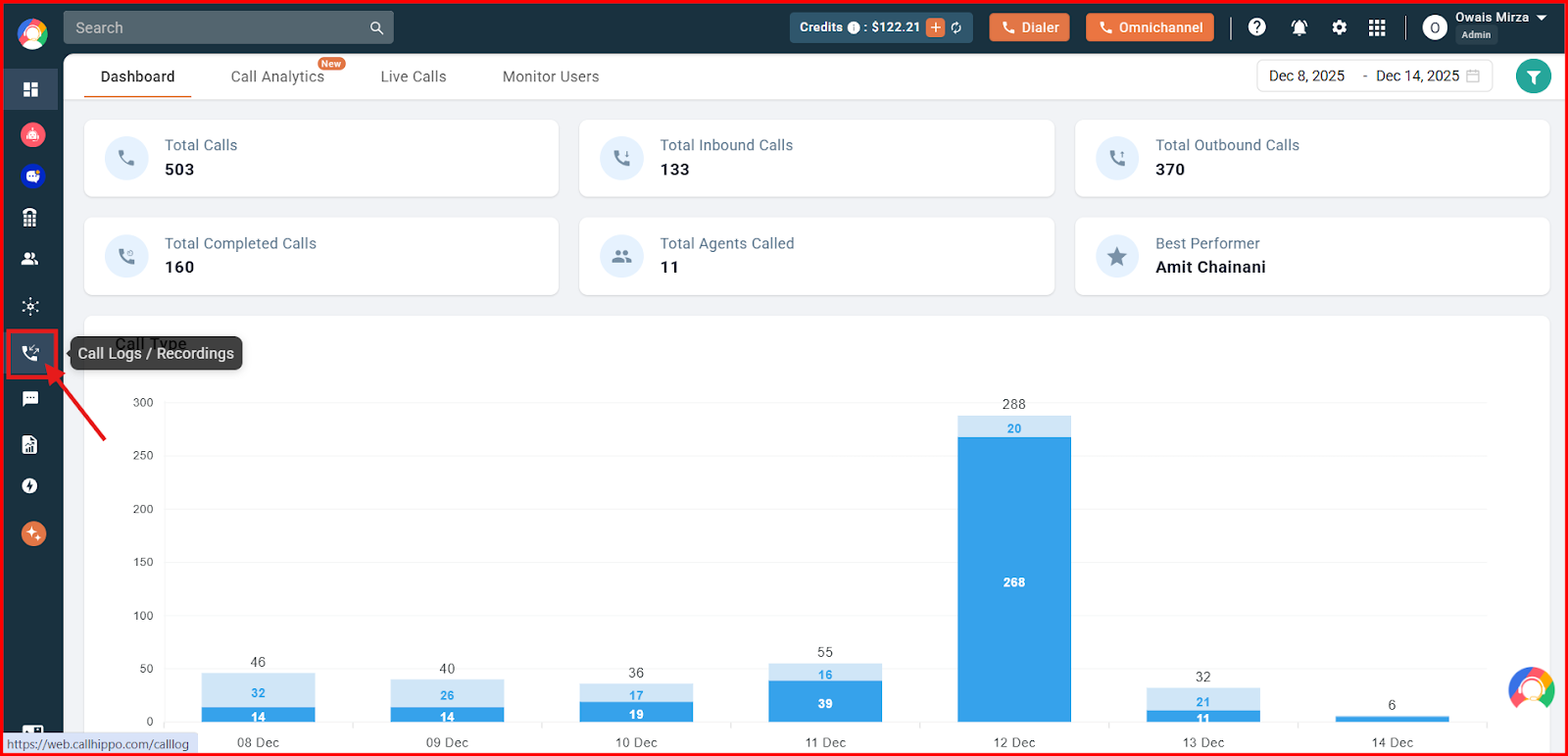Image resolution: width=1568 pixels, height=756 pixels.
Task: Click the 12 Dec light blue 20 segment
Action: pos(1014,427)
